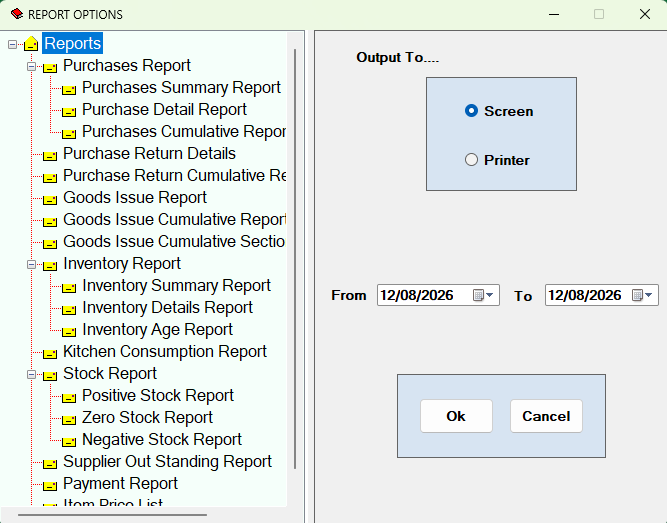Click the Purchase Return Details folder icon

point(50,155)
